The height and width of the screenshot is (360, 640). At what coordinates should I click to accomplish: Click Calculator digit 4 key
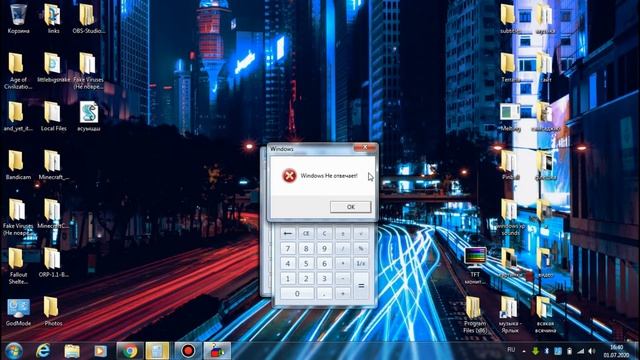pos(288,264)
